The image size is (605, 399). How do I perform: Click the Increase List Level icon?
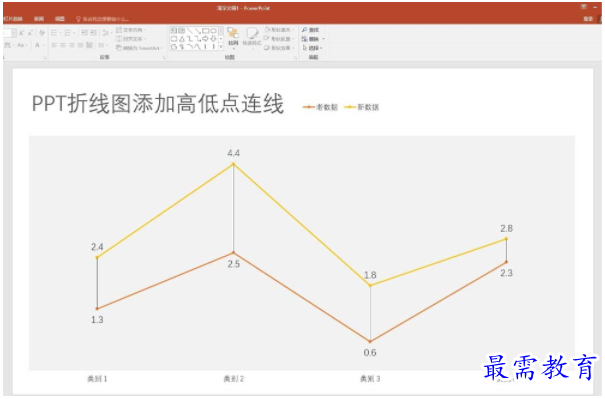pyautogui.click(x=93, y=33)
